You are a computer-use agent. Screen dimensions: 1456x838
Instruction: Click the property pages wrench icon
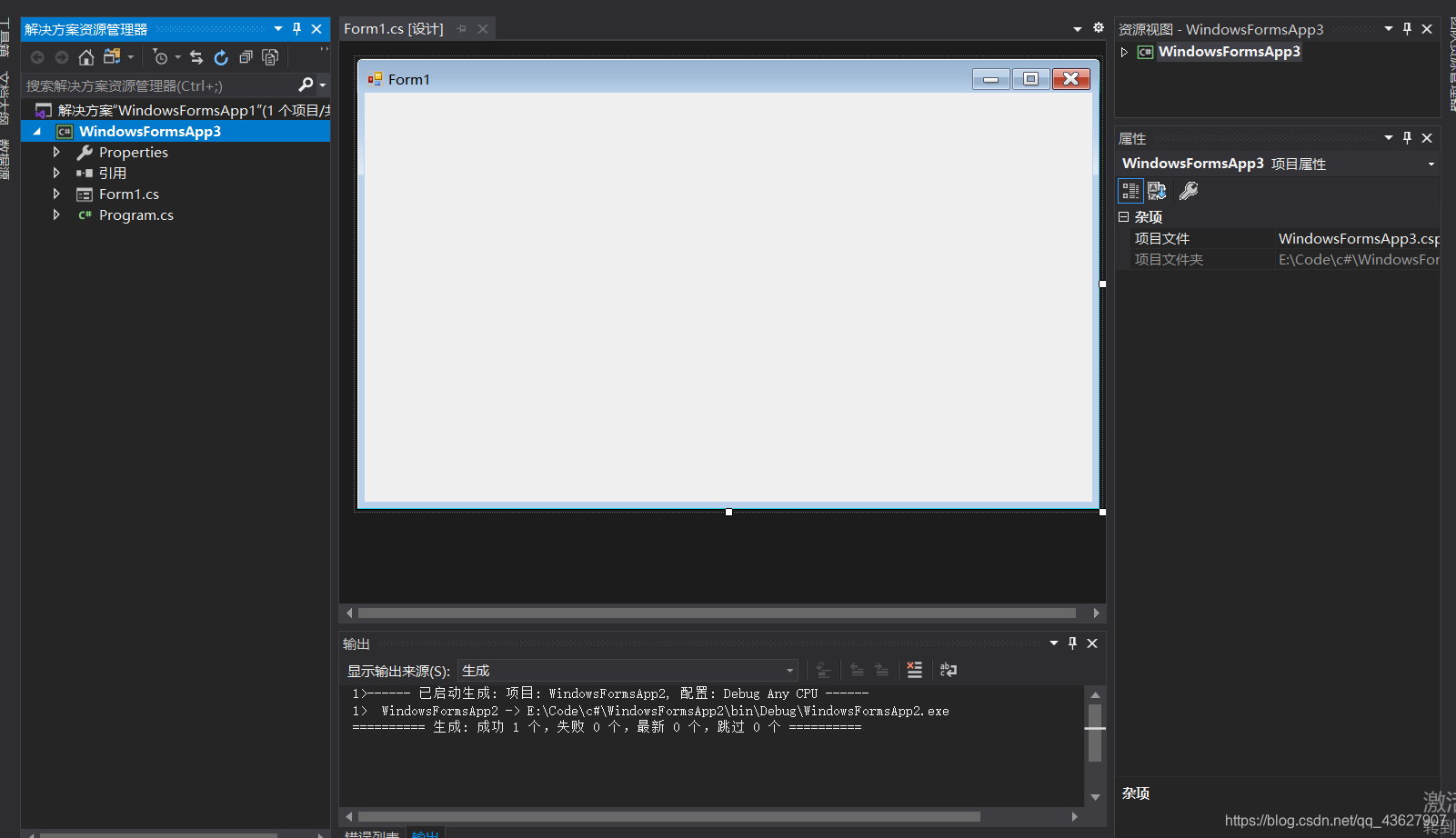click(1189, 191)
